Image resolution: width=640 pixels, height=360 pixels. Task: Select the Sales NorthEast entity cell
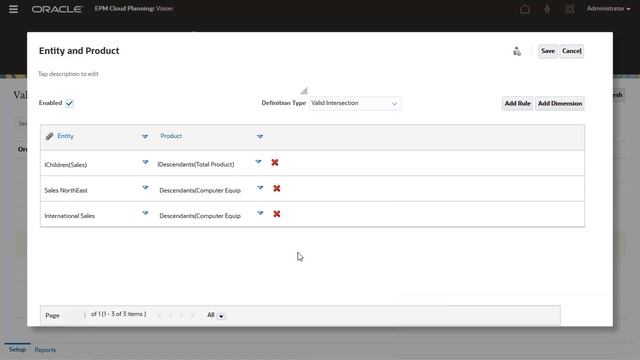click(x=66, y=190)
